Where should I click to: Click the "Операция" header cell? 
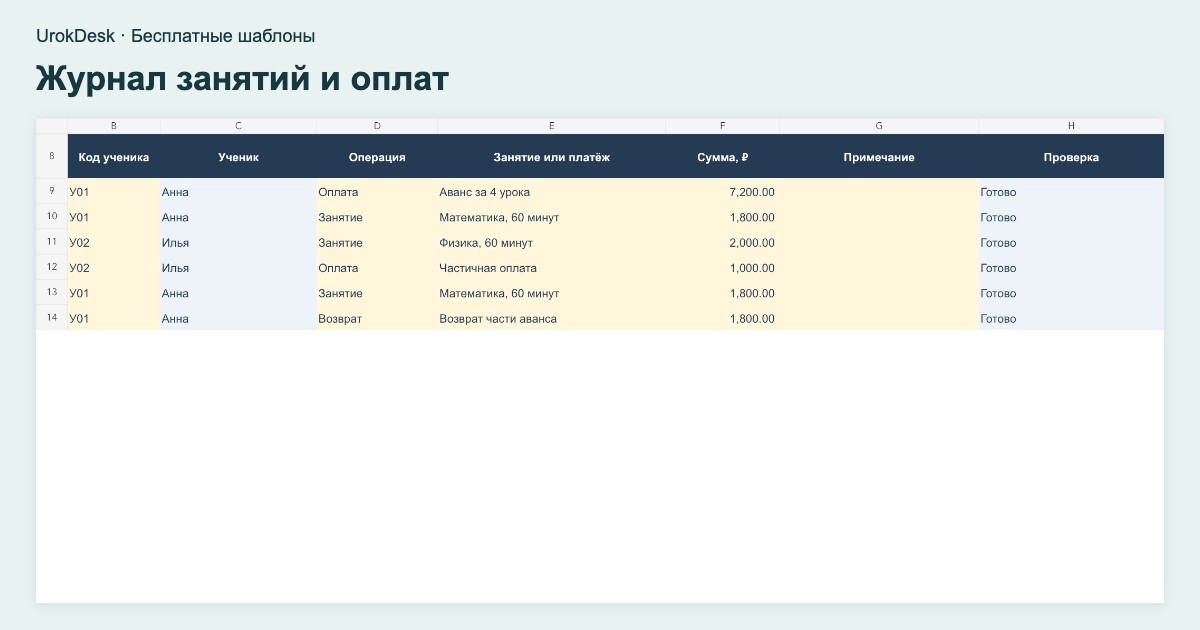[377, 157]
